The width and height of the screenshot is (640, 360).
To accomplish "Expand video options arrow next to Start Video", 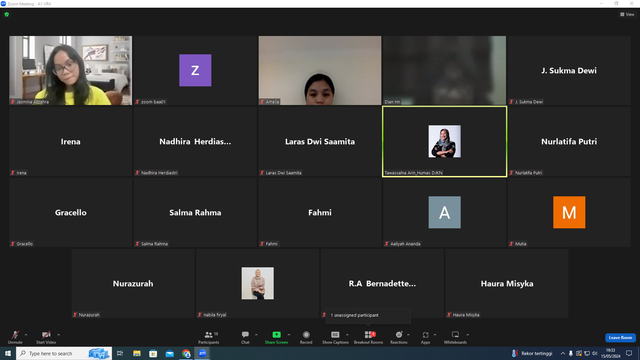I will click(x=59, y=335).
